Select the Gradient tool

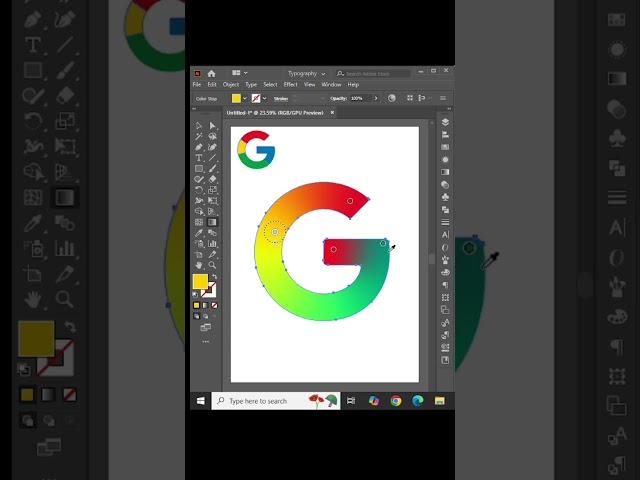point(212,222)
